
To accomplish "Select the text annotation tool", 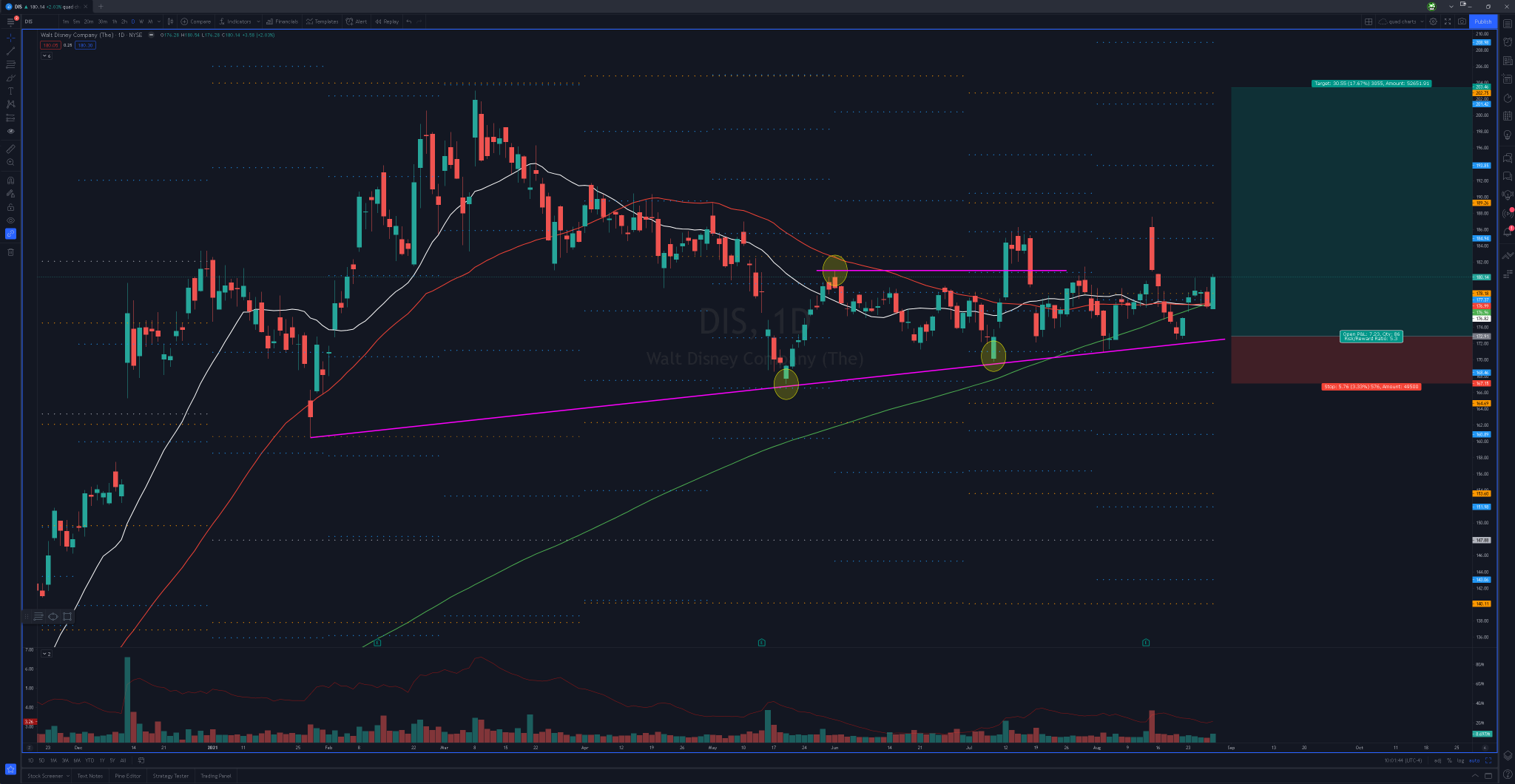I will (10, 91).
